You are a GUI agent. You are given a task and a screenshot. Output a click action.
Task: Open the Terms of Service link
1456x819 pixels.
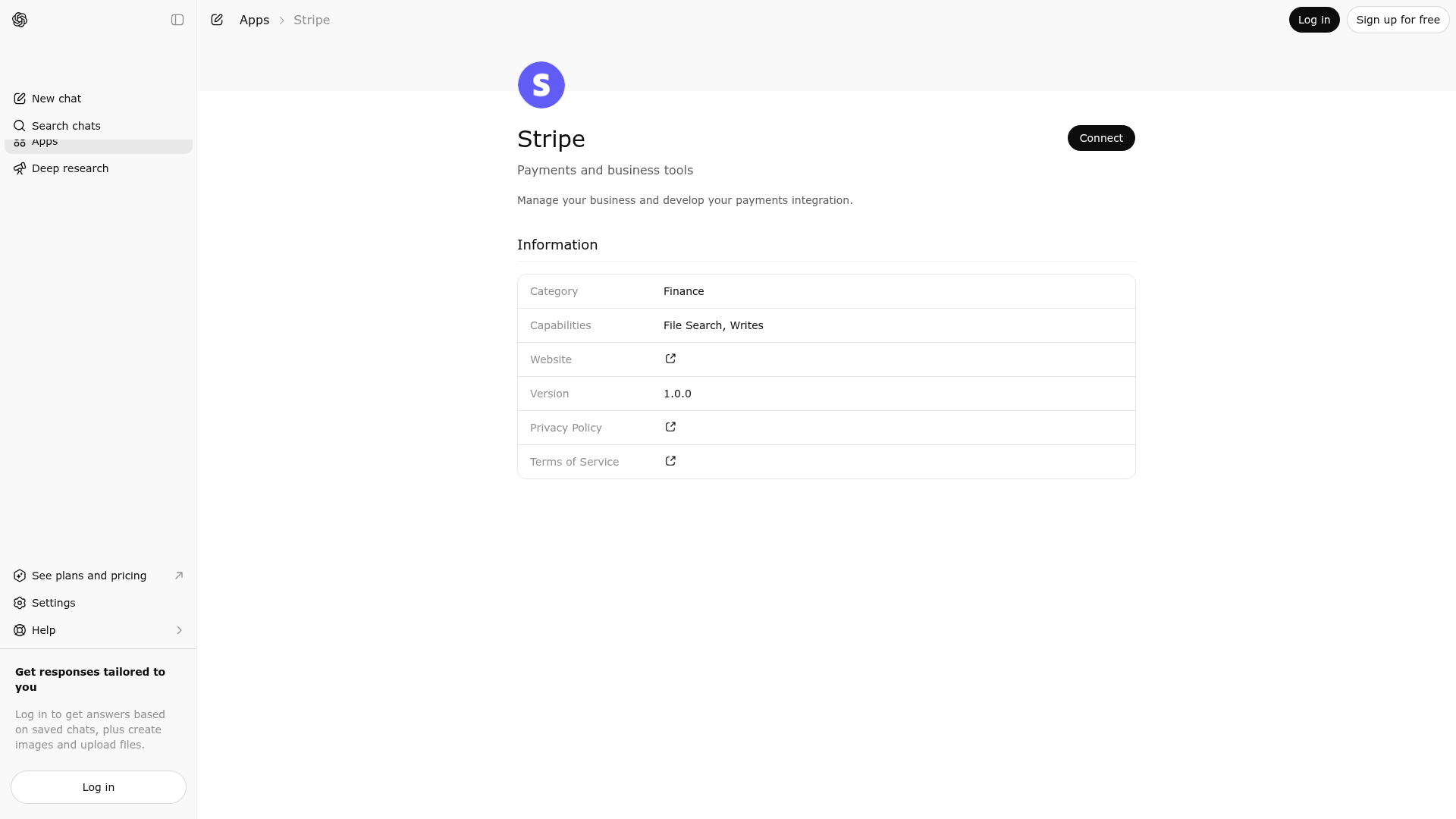[670, 461]
